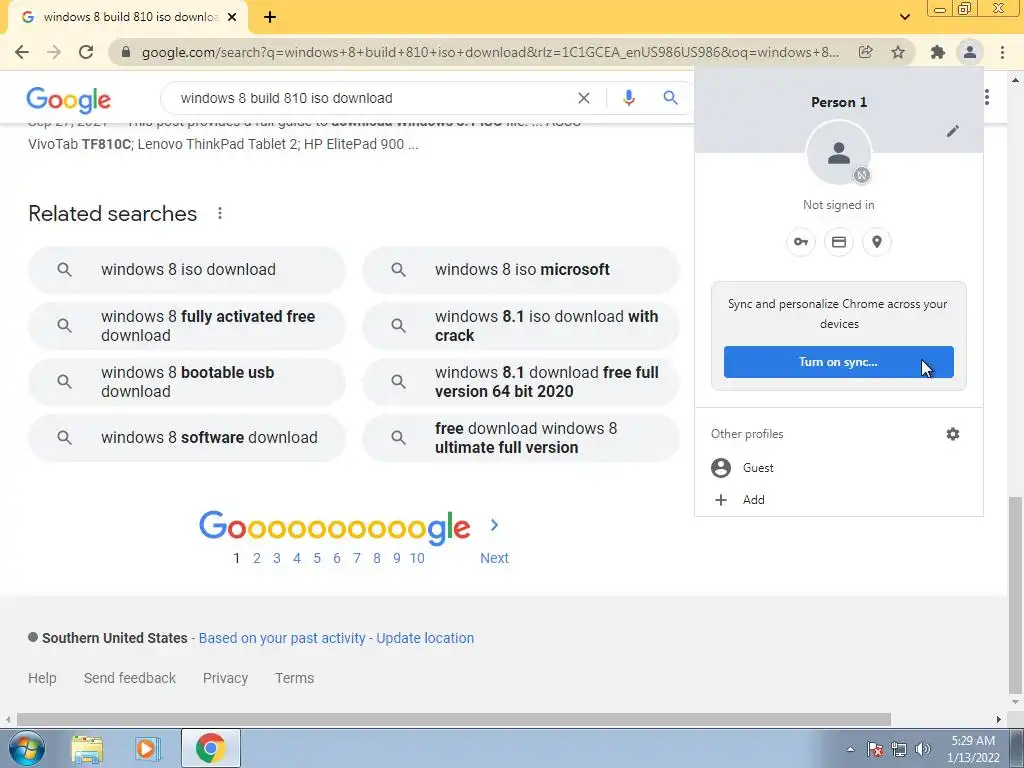Open Chrome three-dot menu
1024x768 pixels.
1002,52
